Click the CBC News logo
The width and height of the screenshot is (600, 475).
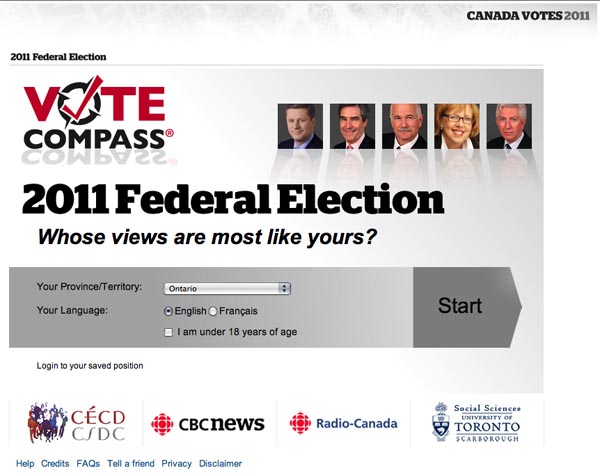click(x=208, y=424)
